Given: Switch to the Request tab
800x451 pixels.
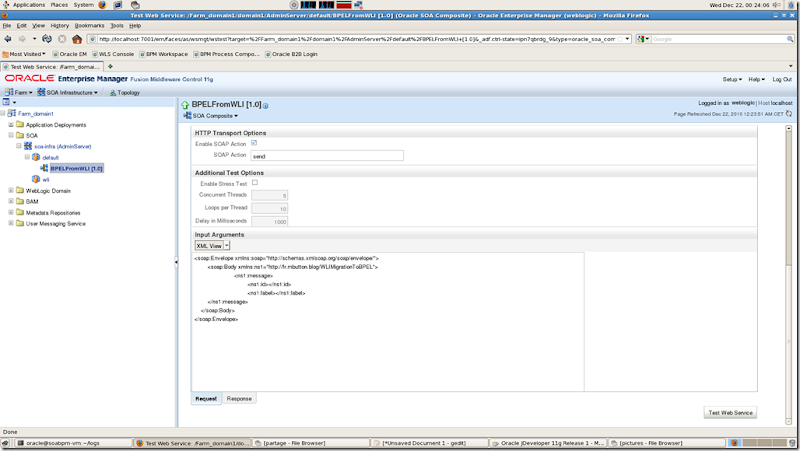Looking at the screenshot, I should pyautogui.click(x=206, y=398).
